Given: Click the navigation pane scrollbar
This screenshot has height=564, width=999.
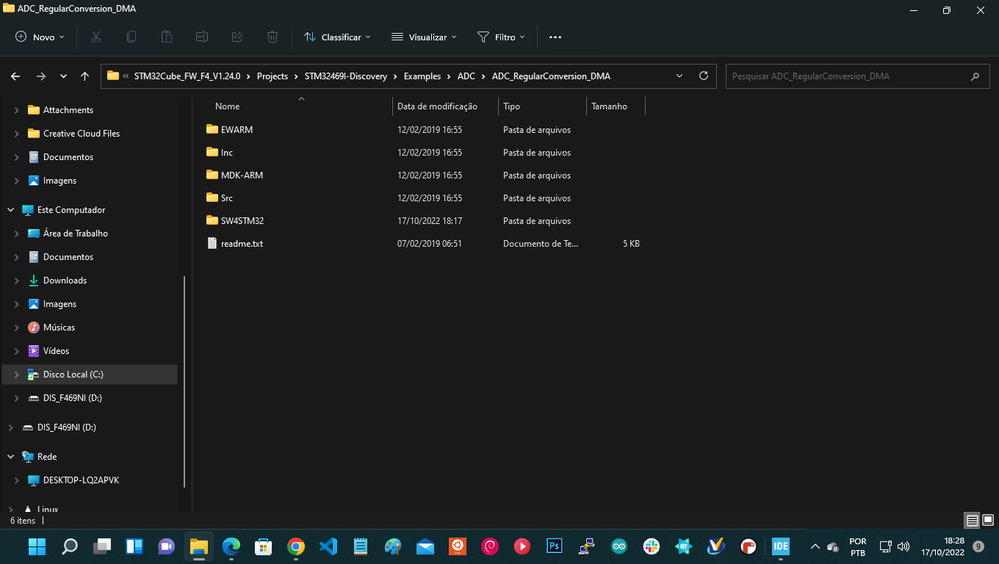Looking at the screenshot, I should coord(184,382).
